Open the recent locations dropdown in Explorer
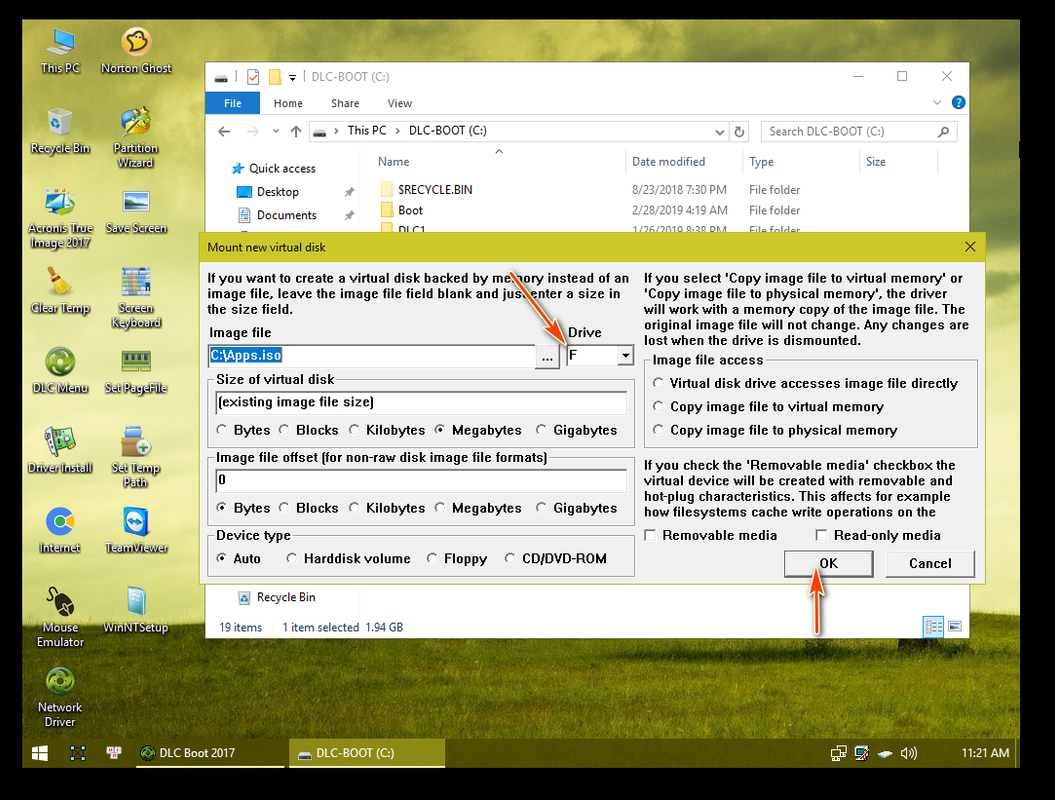 pos(275,131)
